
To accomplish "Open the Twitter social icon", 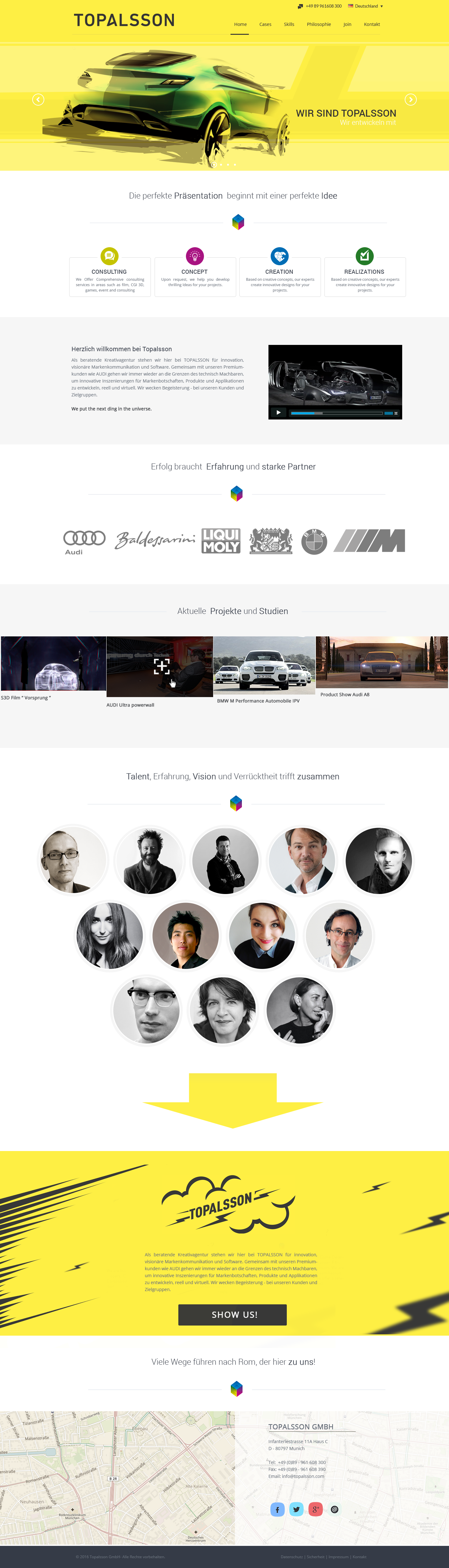I will pyautogui.click(x=296, y=1509).
